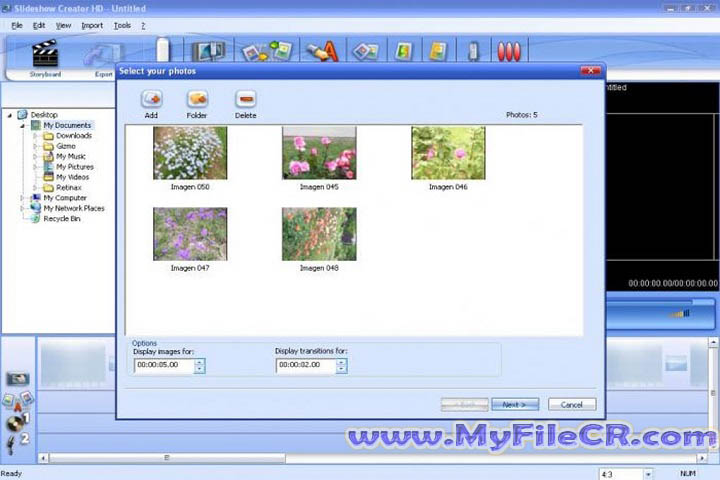Expand the My Pictures folder node
The width and height of the screenshot is (720, 480).
pos(35,167)
